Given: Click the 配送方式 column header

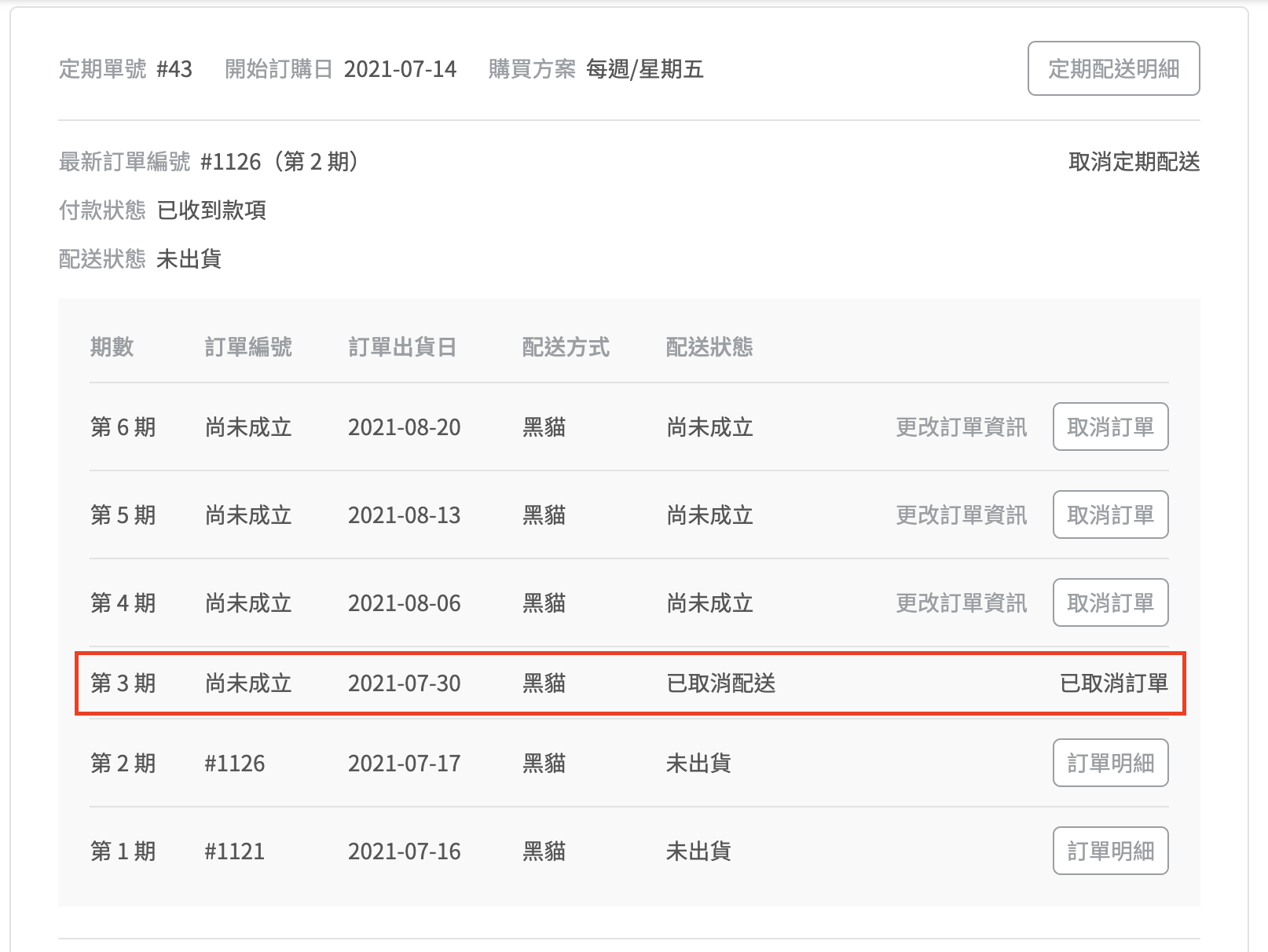Looking at the screenshot, I should point(566,347).
